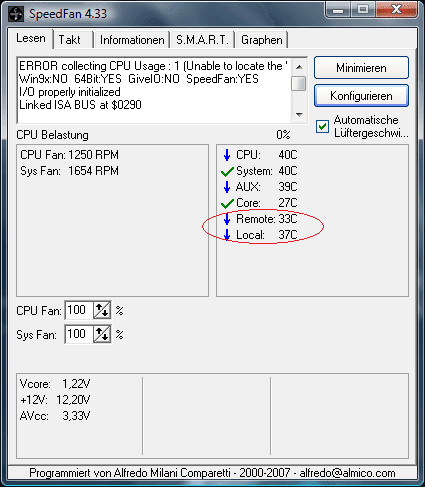Click the log scrollbar up arrow
Viewport: 425px width, 487px height.
tap(299, 67)
